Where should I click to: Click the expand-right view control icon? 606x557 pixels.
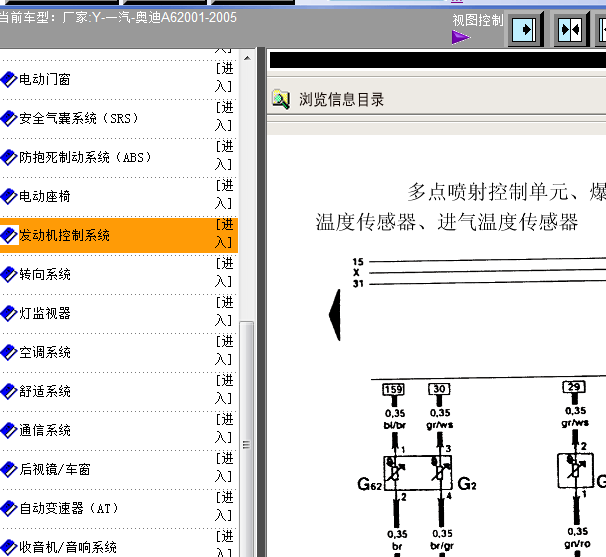(x=524, y=30)
